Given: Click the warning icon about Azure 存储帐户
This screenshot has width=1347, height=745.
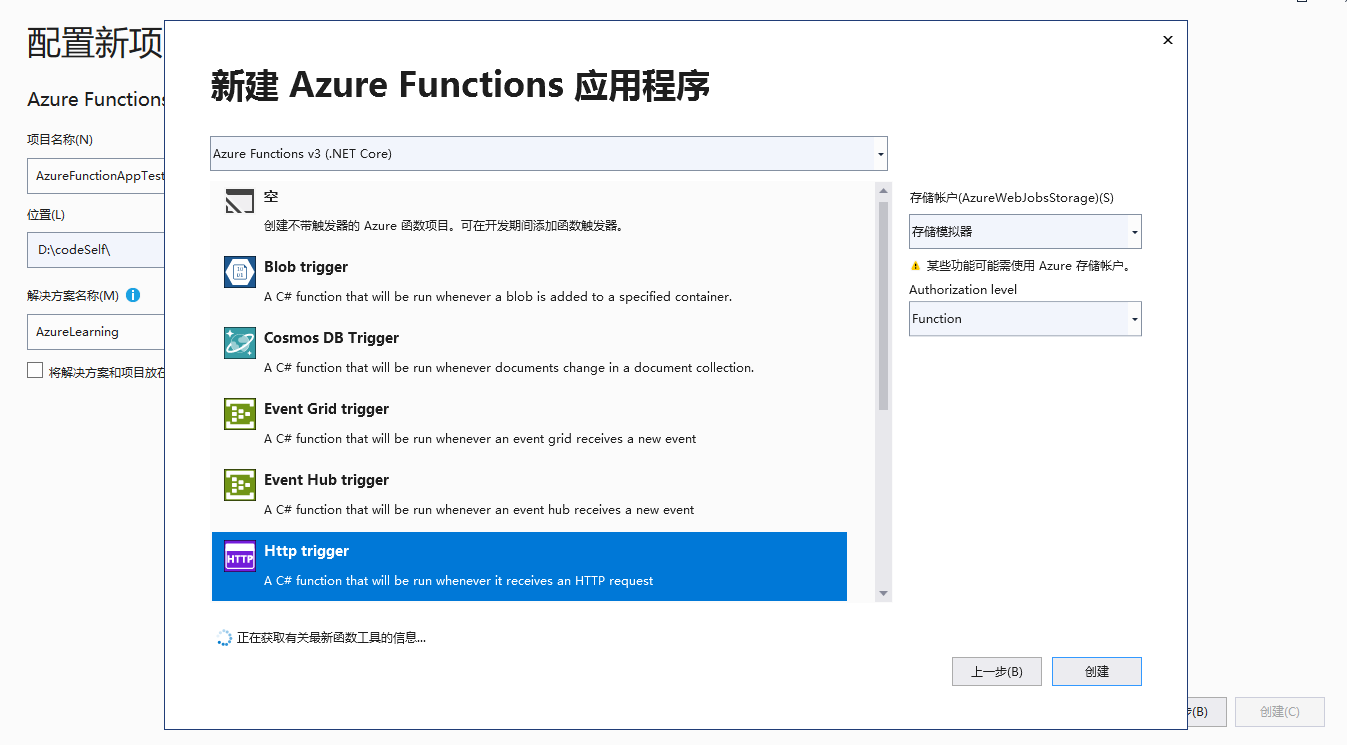Looking at the screenshot, I should point(916,266).
